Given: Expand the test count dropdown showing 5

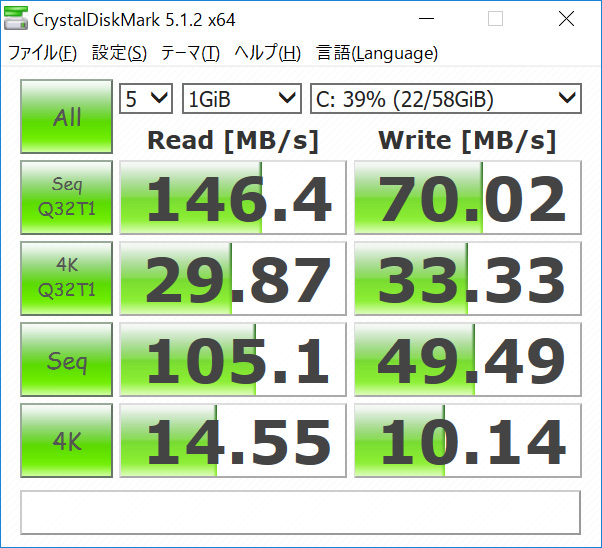Looking at the screenshot, I should 146,99.
